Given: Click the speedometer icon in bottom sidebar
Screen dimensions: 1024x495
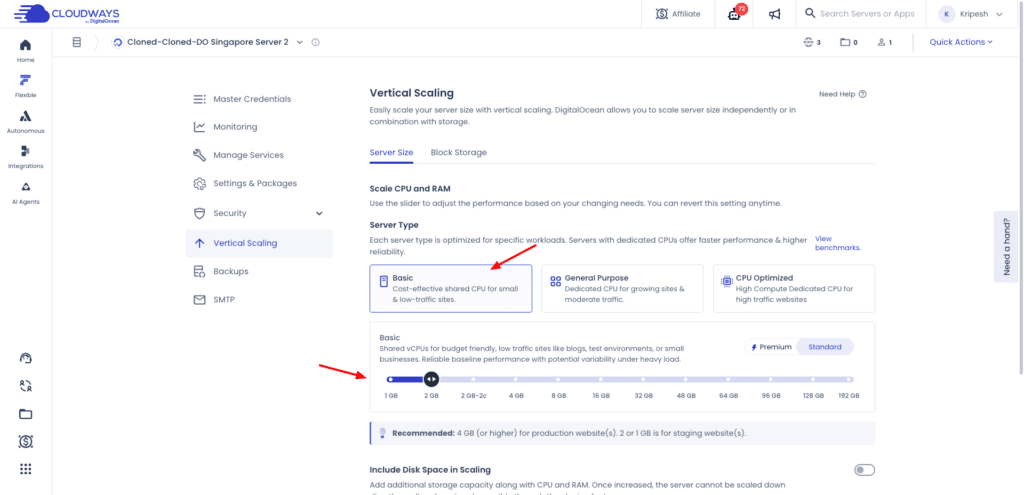Looking at the screenshot, I should coord(25,358).
